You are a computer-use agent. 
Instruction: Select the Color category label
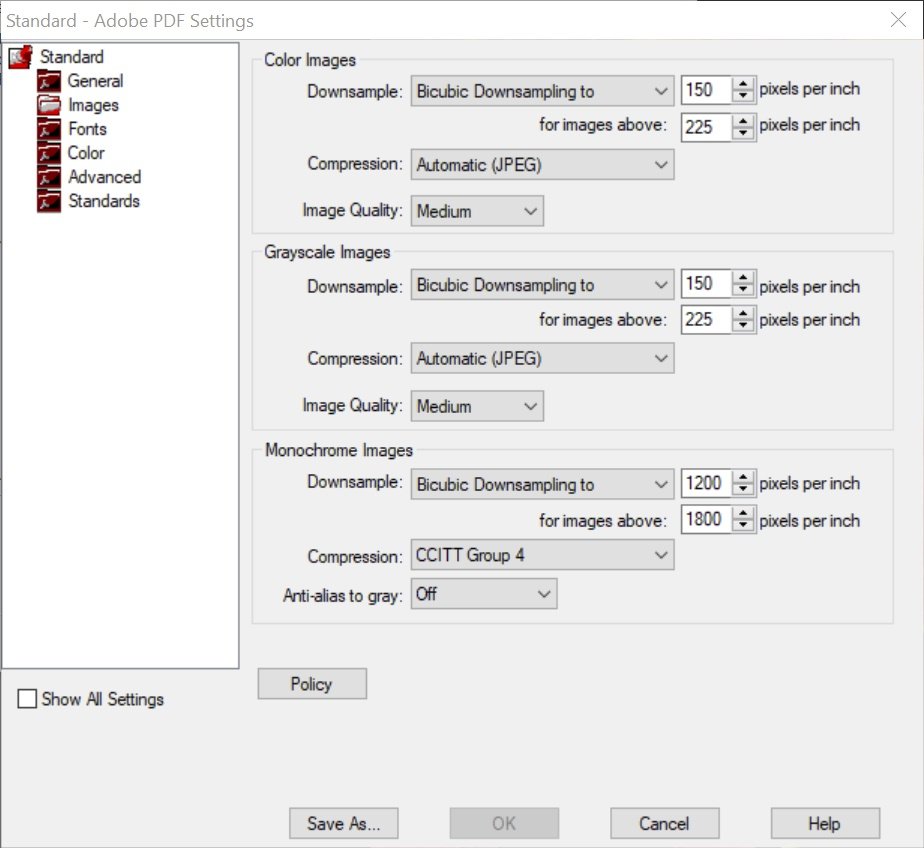[x=86, y=153]
